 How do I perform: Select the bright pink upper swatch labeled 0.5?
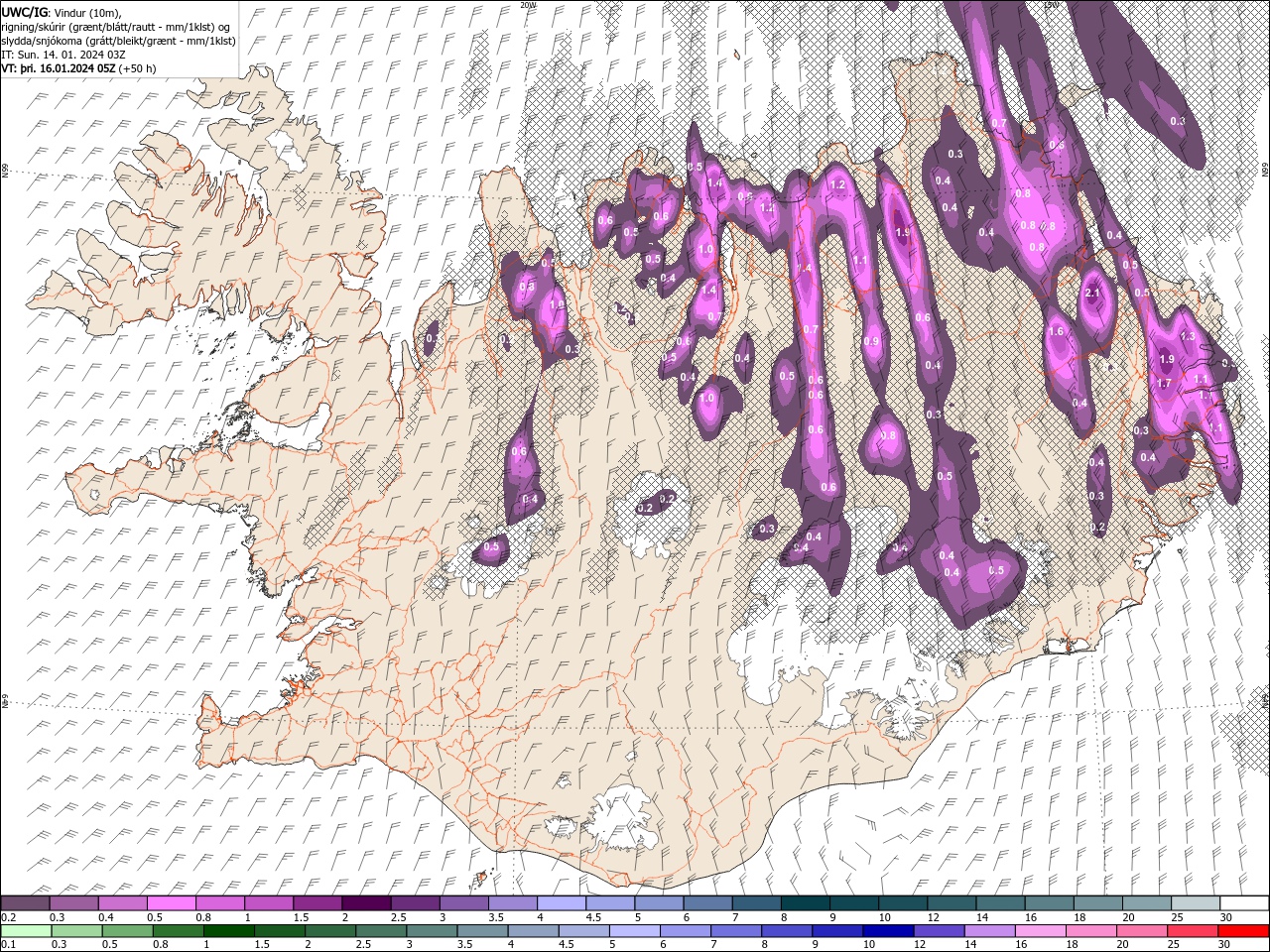tap(172, 903)
